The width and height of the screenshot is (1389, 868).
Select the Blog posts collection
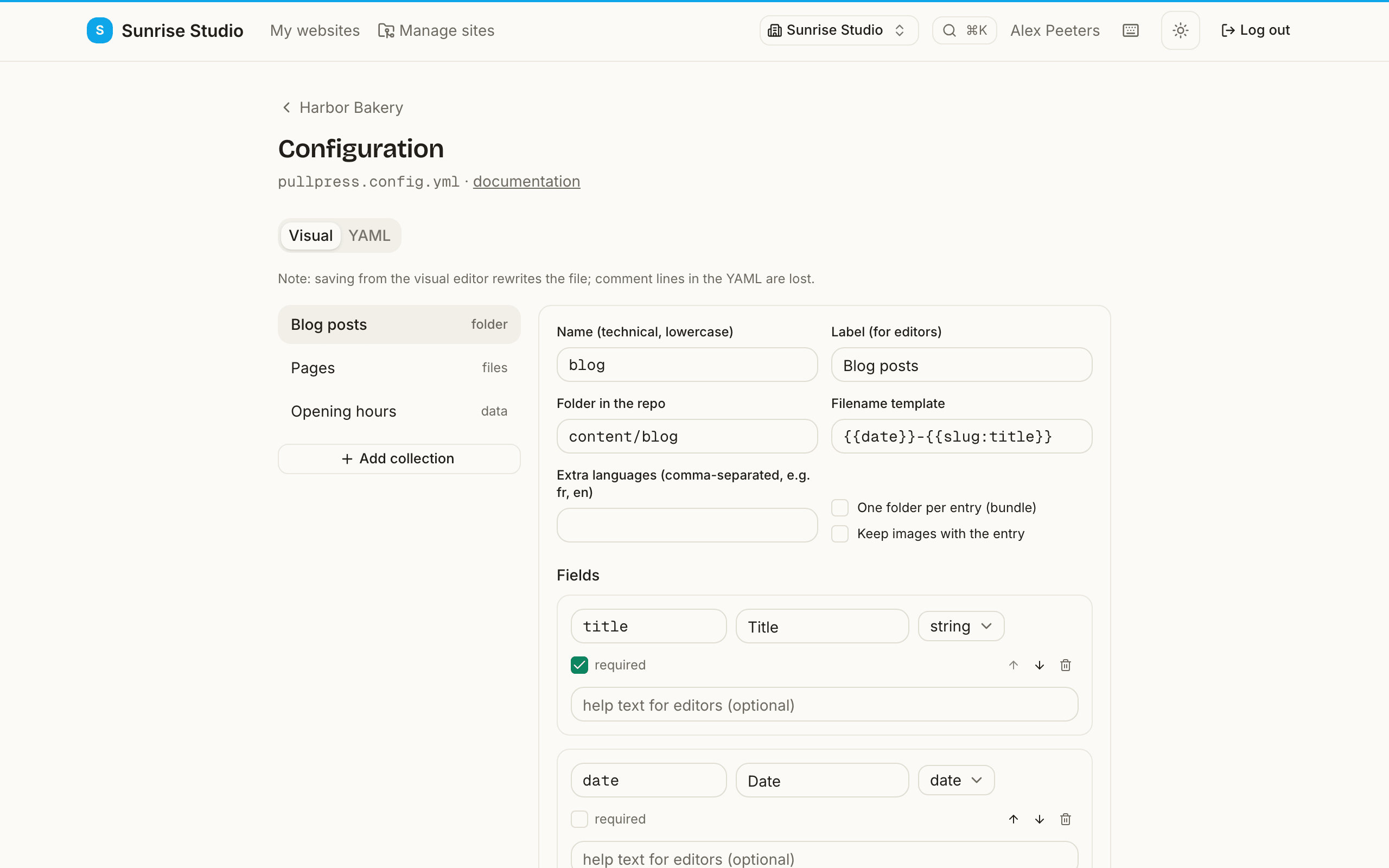399,324
